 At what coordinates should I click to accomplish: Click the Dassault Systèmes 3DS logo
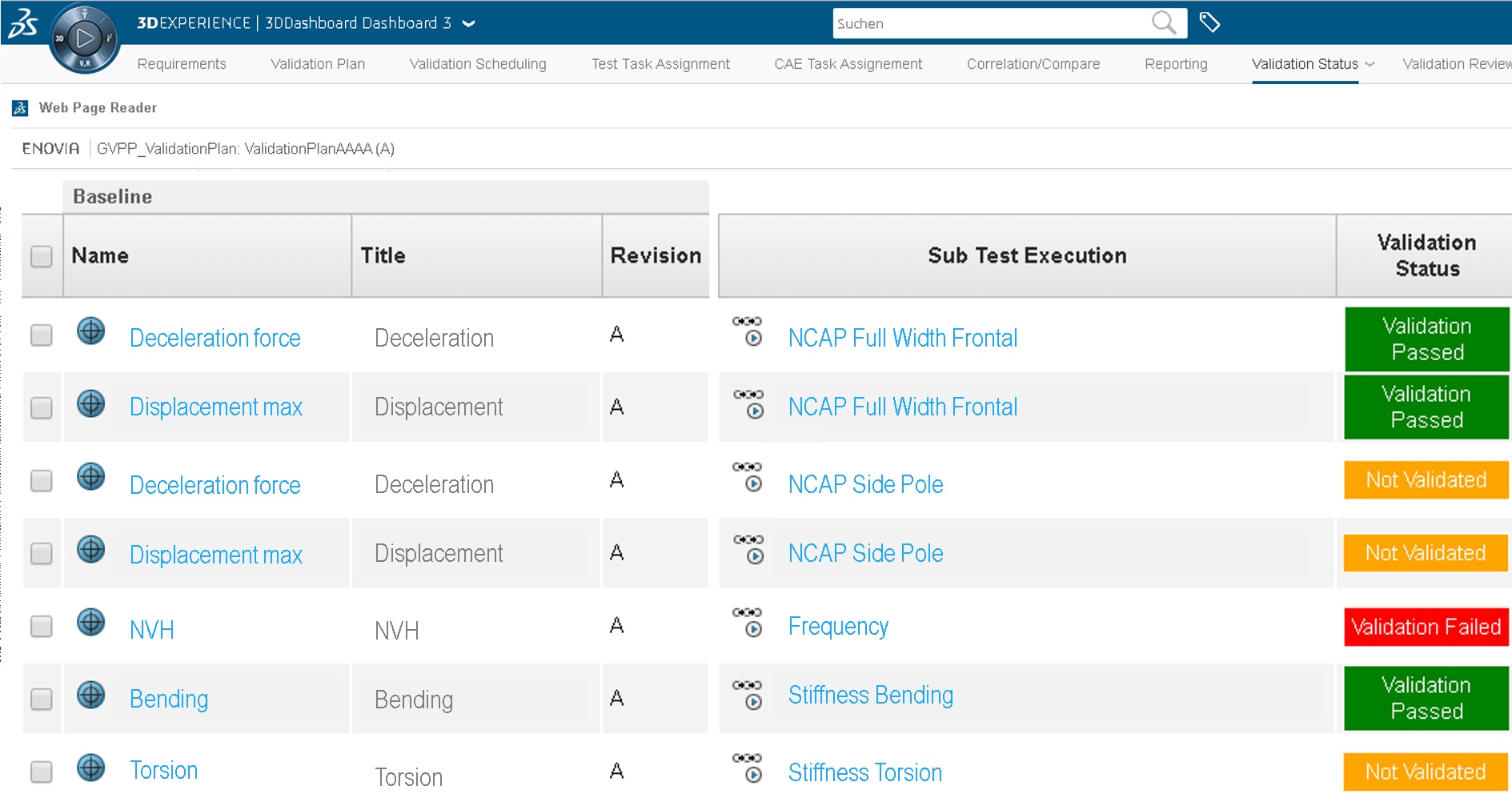click(22, 23)
